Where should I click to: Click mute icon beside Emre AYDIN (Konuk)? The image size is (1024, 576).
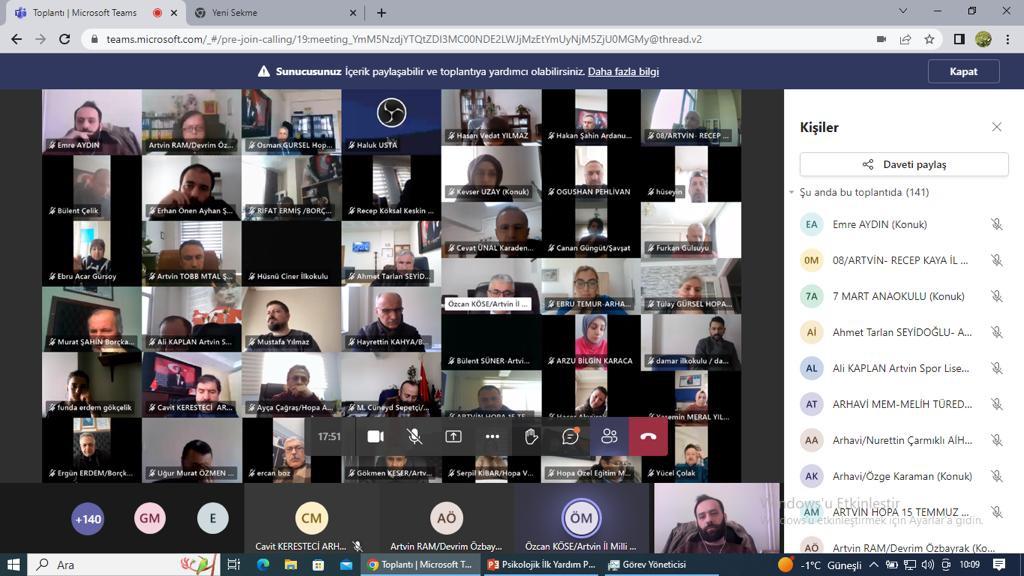point(996,224)
